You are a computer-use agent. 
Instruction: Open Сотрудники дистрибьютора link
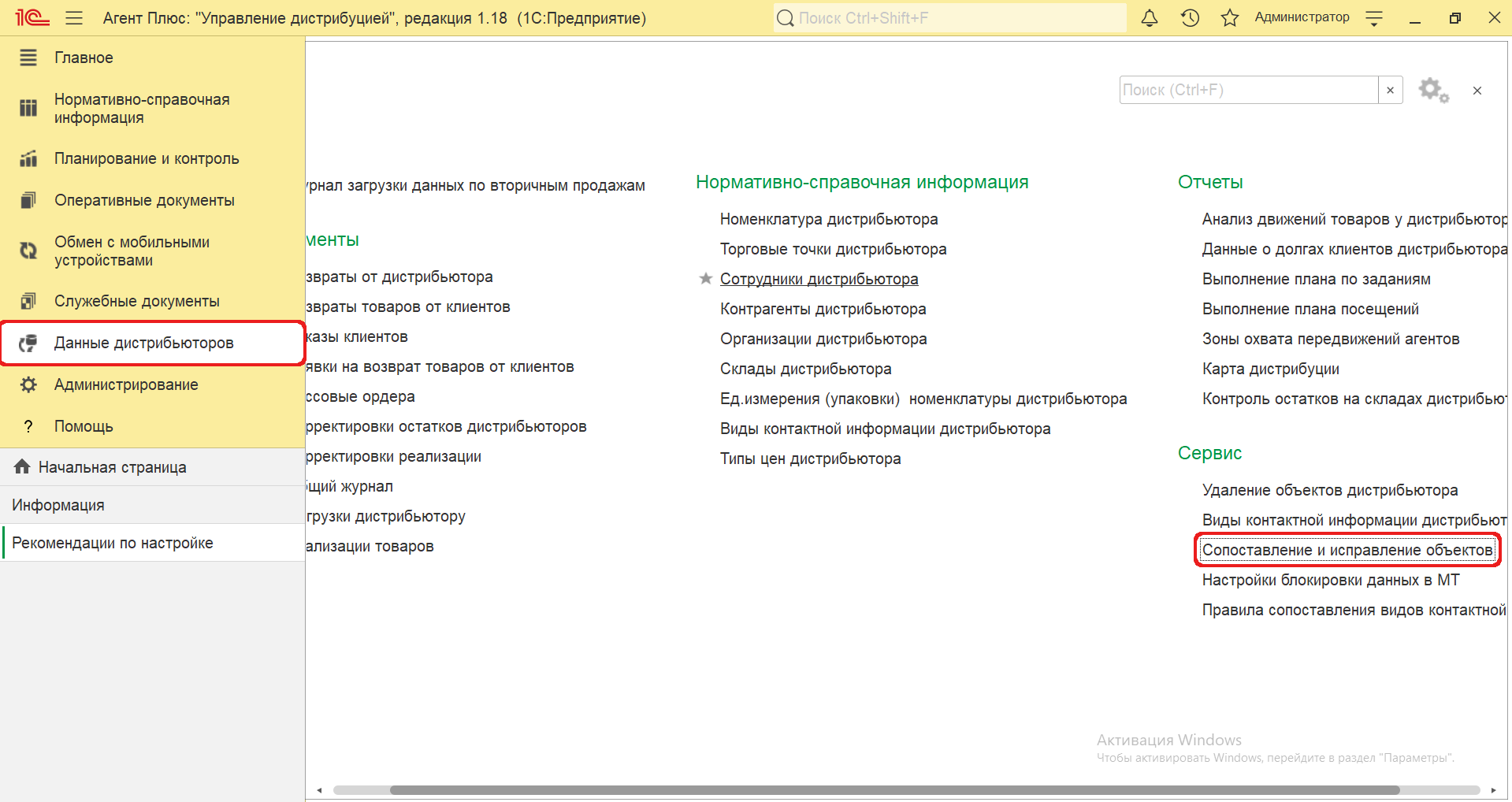819,279
